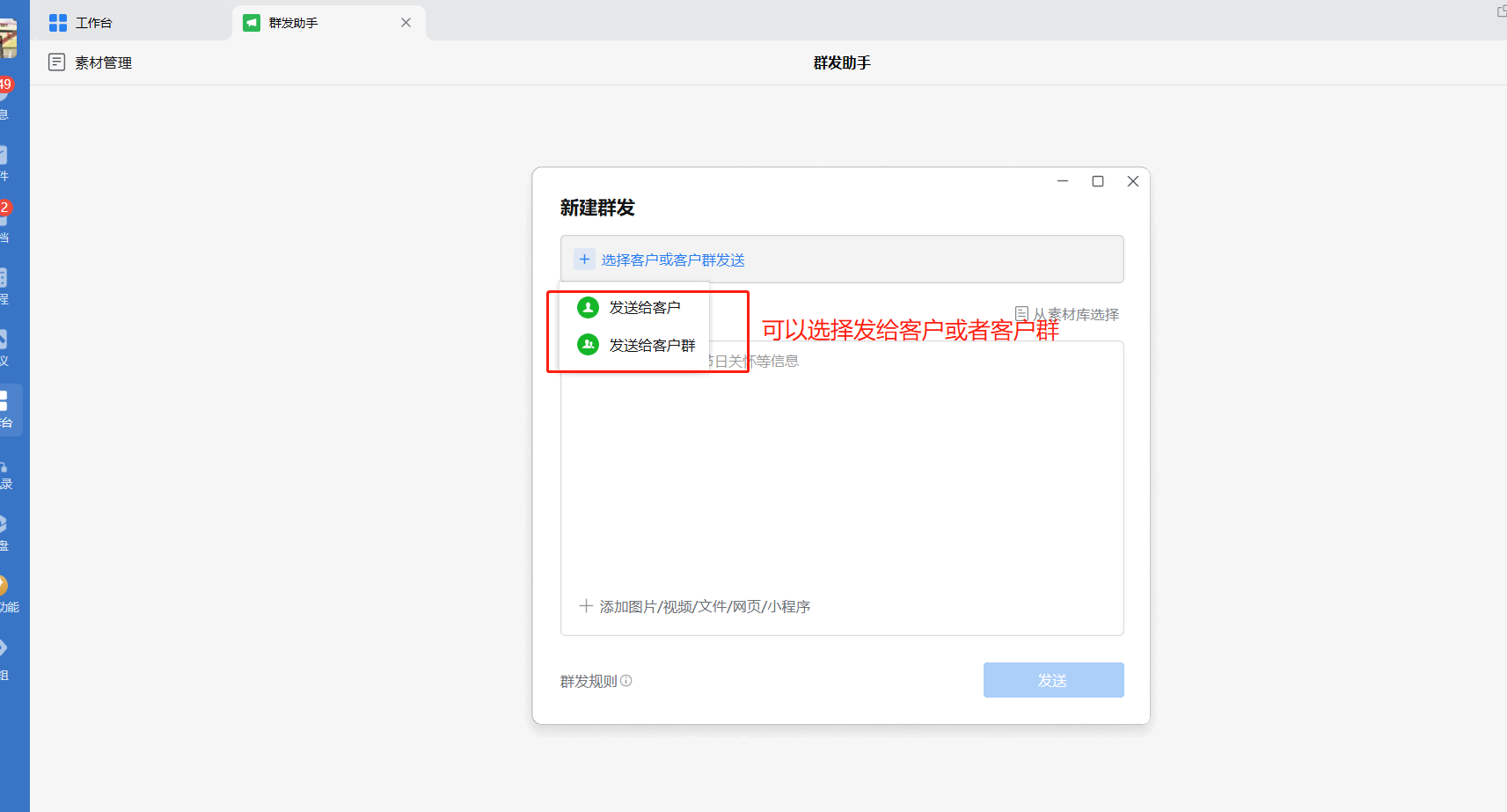Choose 发送给客户 from the dropdown menu
Viewport: 1507px width, 812px height.
pyautogui.click(x=645, y=308)
